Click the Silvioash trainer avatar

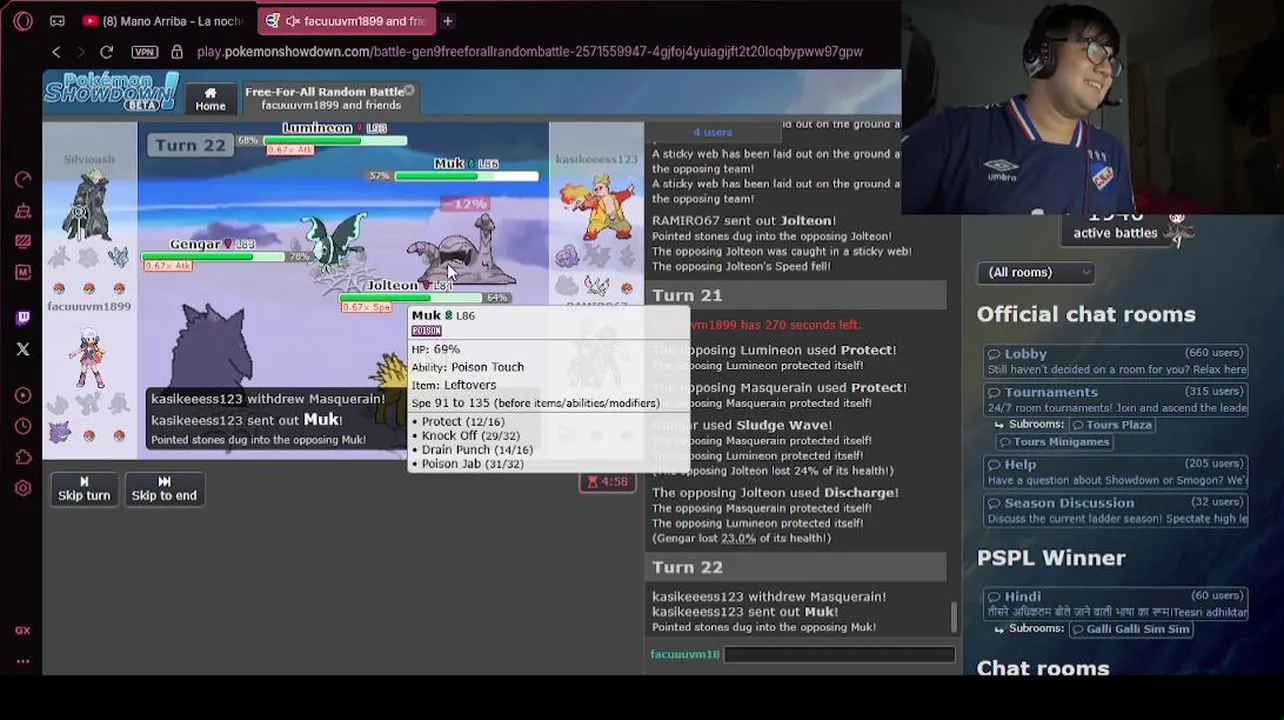click(x=89, y=204)
